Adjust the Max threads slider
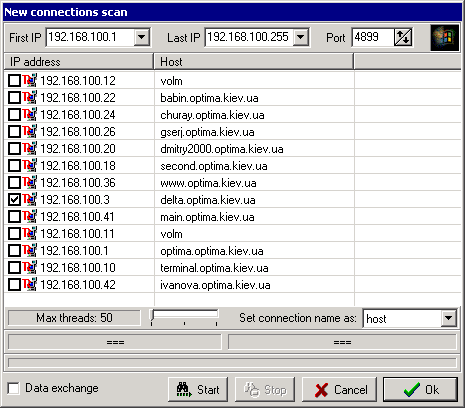The image size is (465, 408). coord(184,318)
